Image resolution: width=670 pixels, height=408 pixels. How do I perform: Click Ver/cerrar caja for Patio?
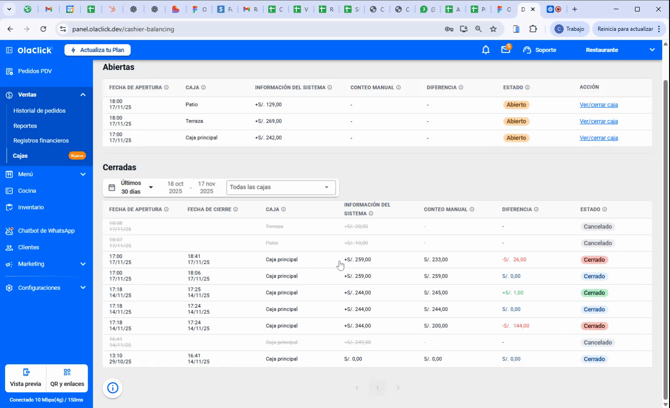(599, 105)
